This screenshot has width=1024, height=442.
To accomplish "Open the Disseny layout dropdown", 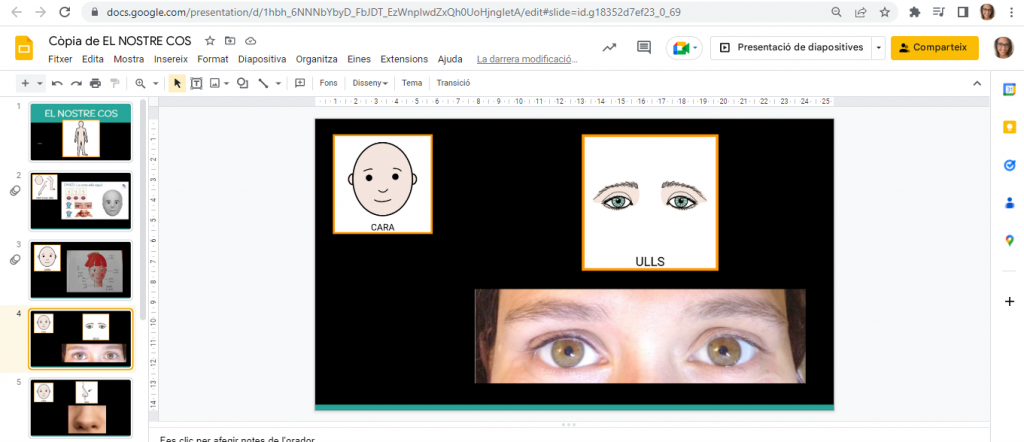I will (369, 83).
